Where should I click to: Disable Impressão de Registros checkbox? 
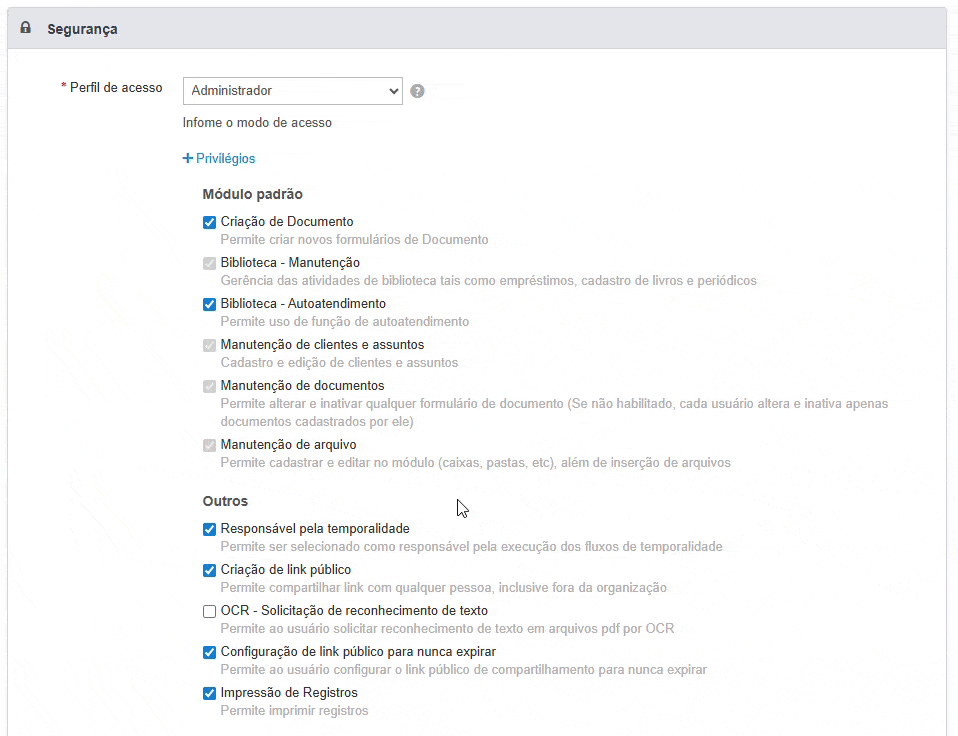coord(209,693)
